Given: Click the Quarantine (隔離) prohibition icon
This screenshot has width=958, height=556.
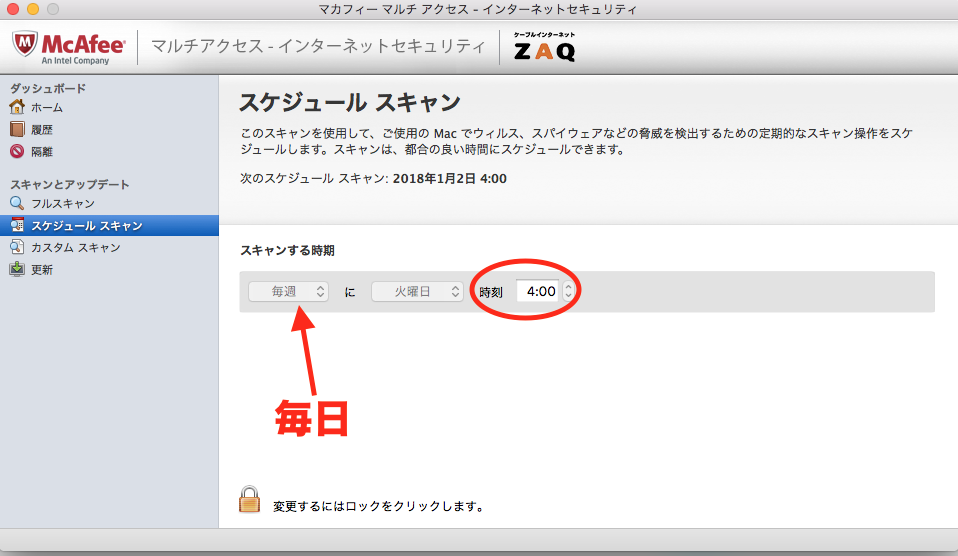Looking at the screenshot, I should 17,151.
